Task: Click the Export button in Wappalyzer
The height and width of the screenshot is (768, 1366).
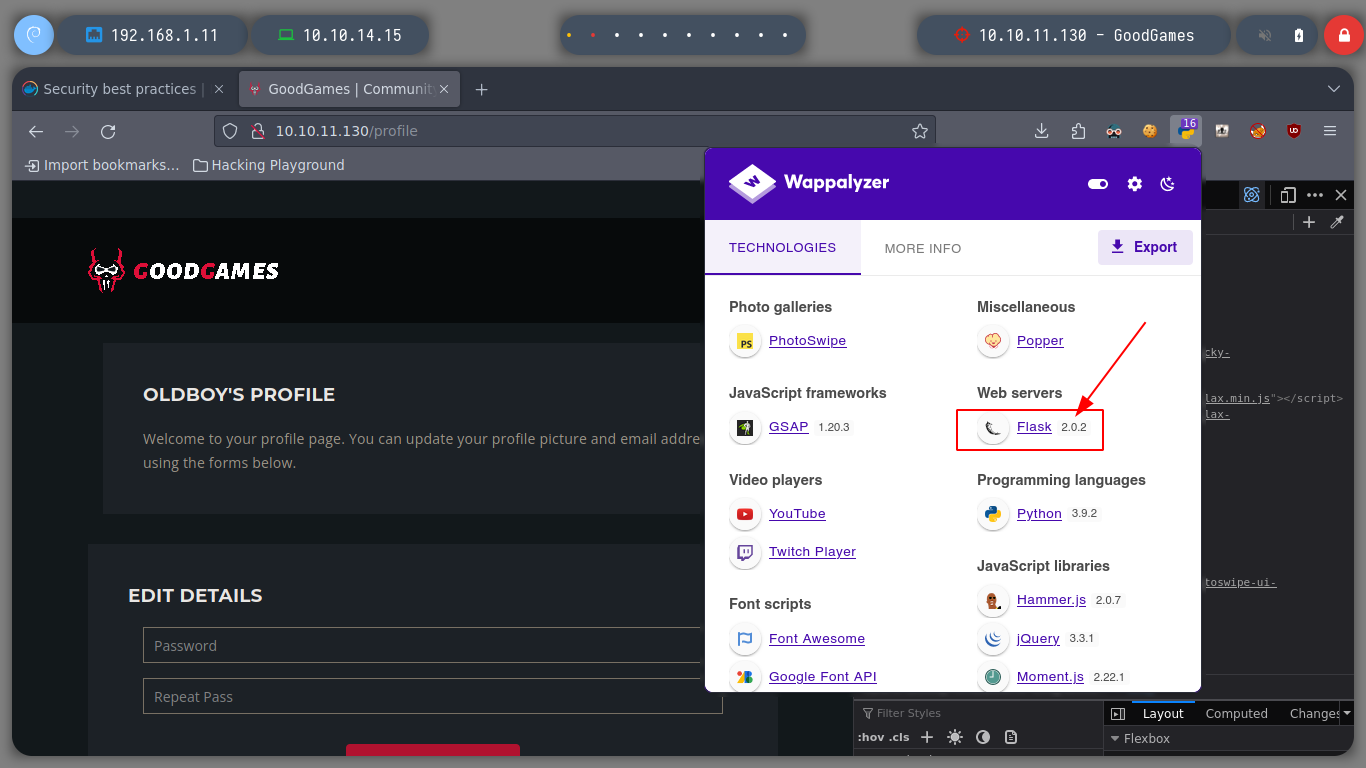Action: (1145, 247)
